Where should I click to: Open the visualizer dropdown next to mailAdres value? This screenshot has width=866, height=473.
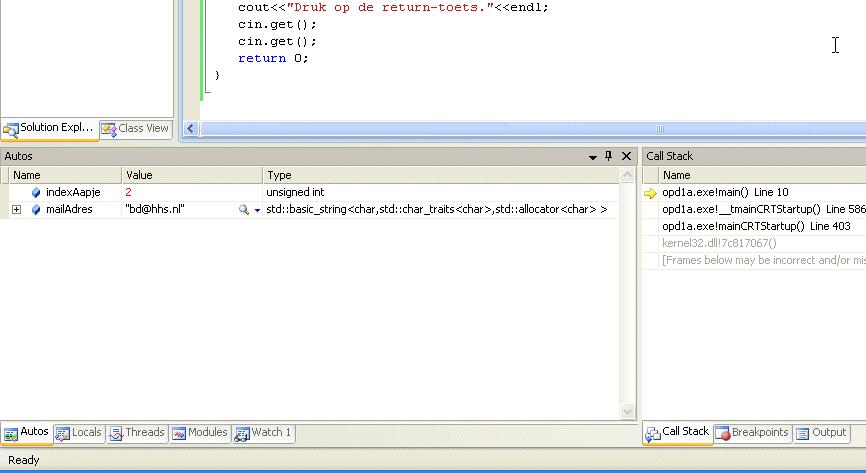point(257,211)
